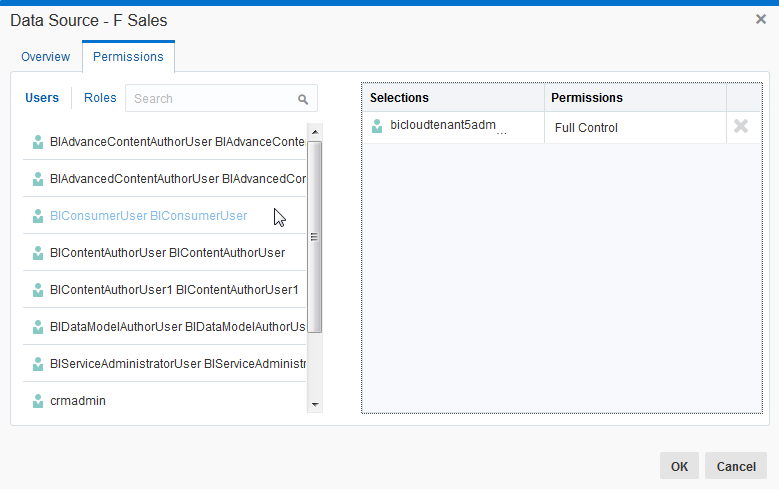
Task: Click user icon beside bicloudtenant5adm selection
Action: tap(377, 126)
